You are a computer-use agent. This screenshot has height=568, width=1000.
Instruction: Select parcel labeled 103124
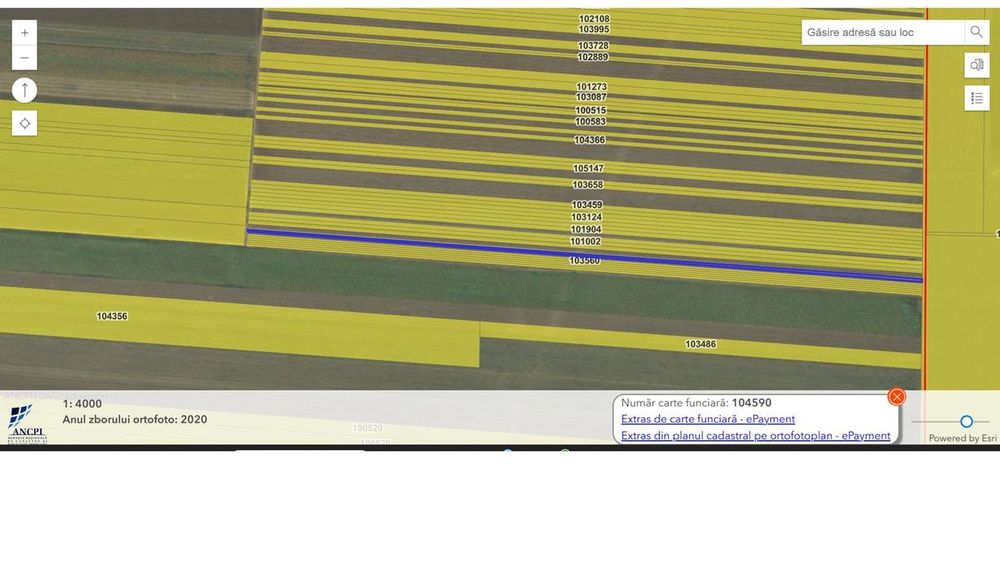pyautogui.click(x=586, y=217)
